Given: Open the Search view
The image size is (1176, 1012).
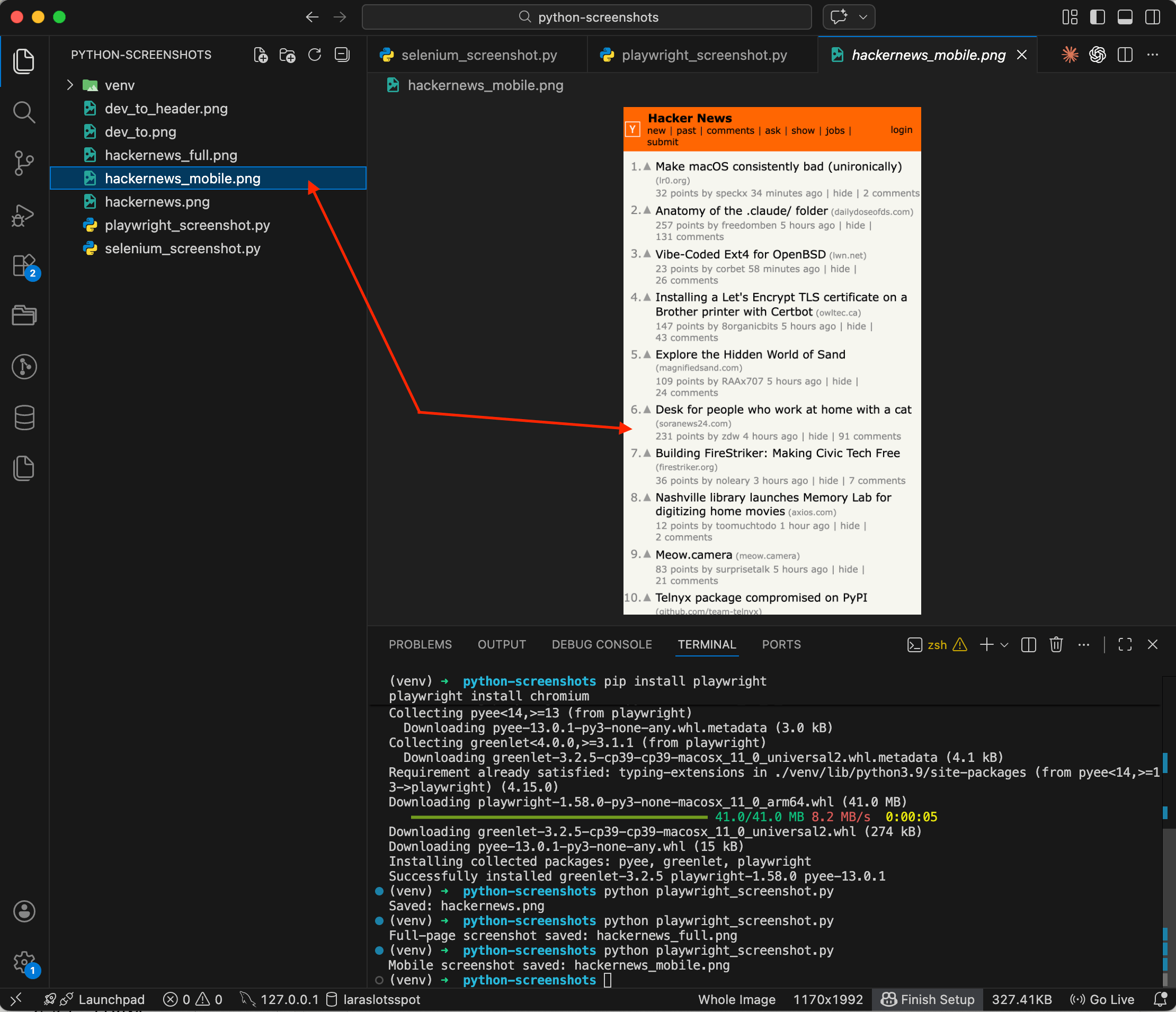Looking at the screenshot, I should point(24,112).
